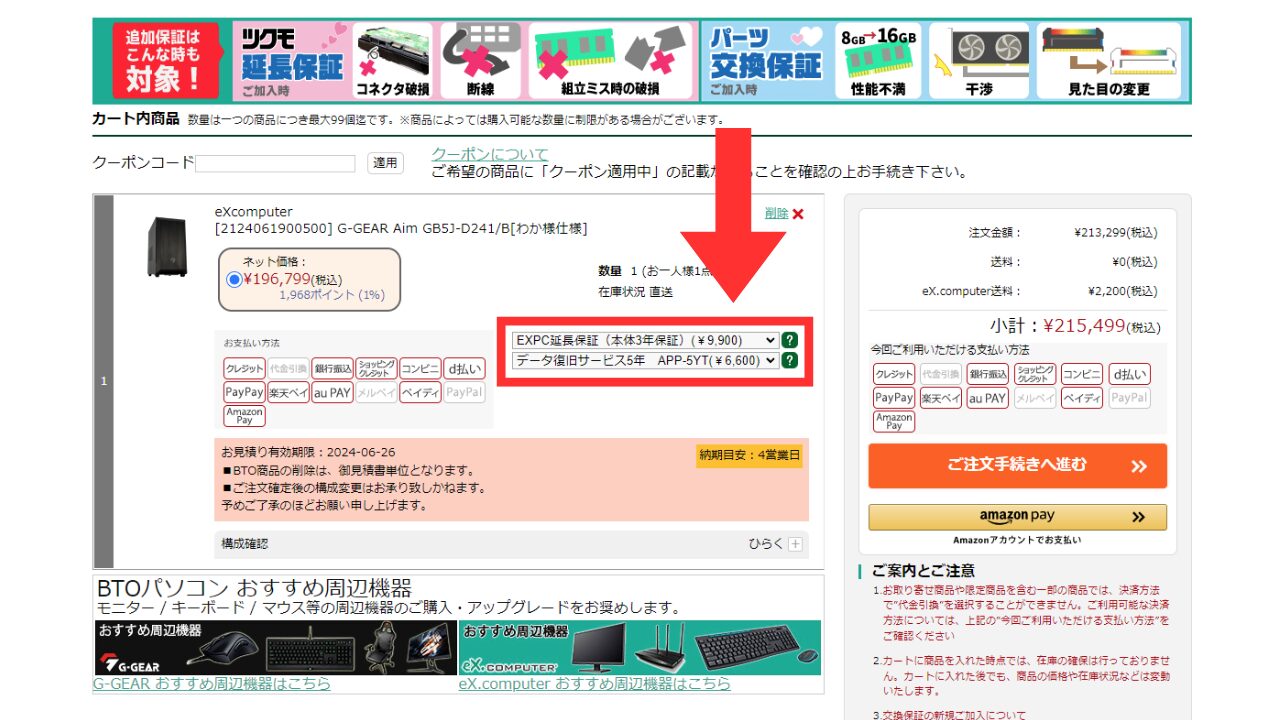Image resolution: width=1280 pixels, height=720 pixels.
Task: Click the クレジット payment icon under お支払い方法
Action: pyautogui.click(x=244, y=368)
